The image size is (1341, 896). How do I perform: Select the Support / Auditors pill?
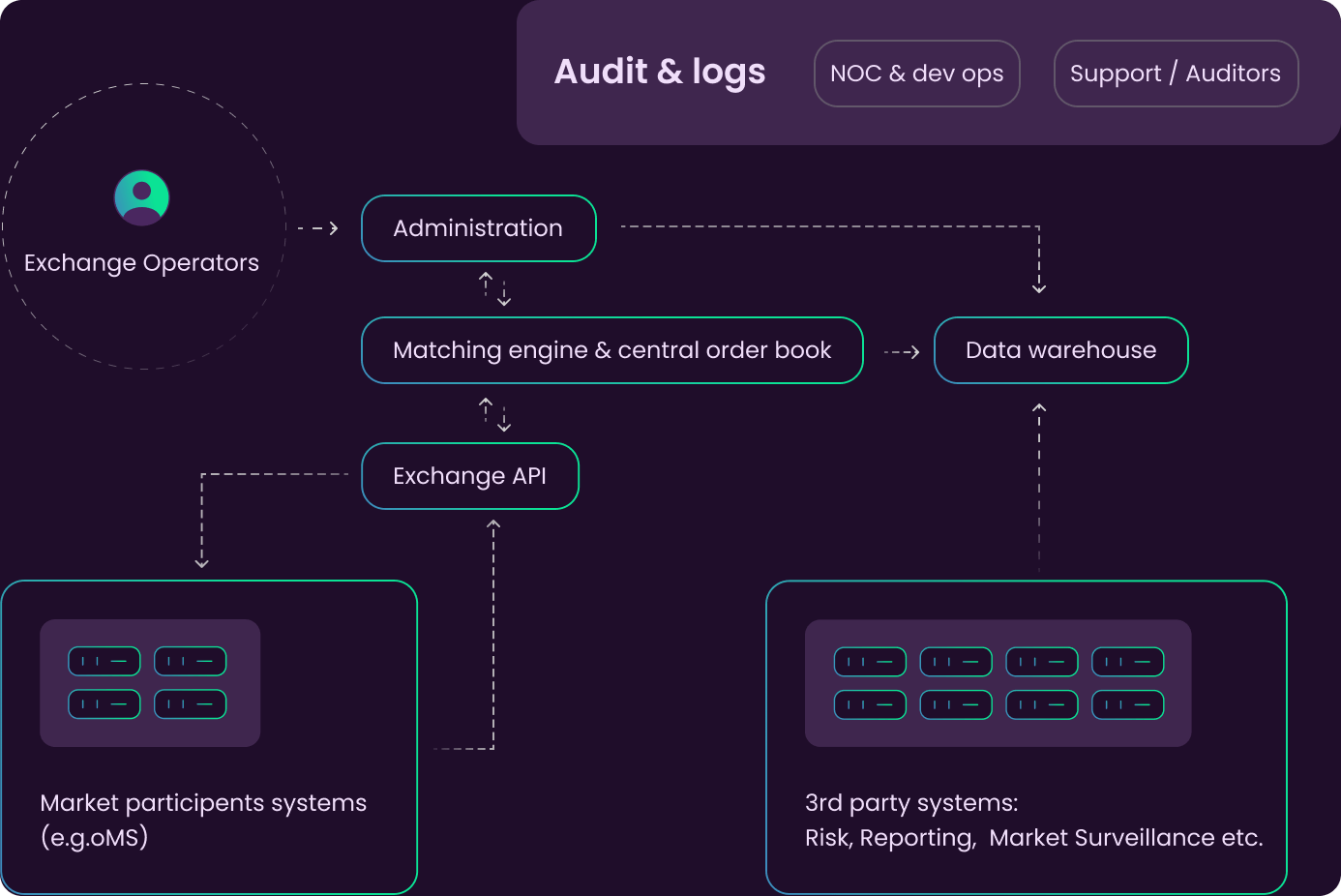(x=1175, y=74)
